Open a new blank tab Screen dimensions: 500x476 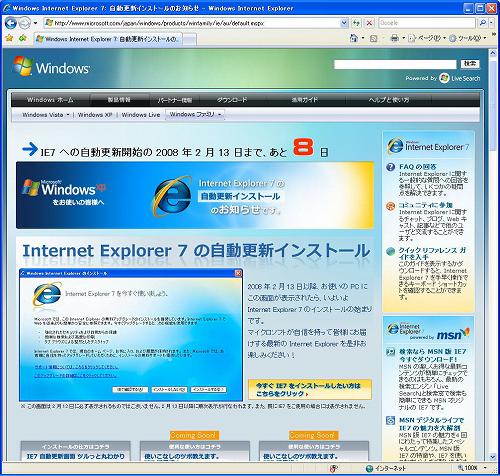[189, 39]
